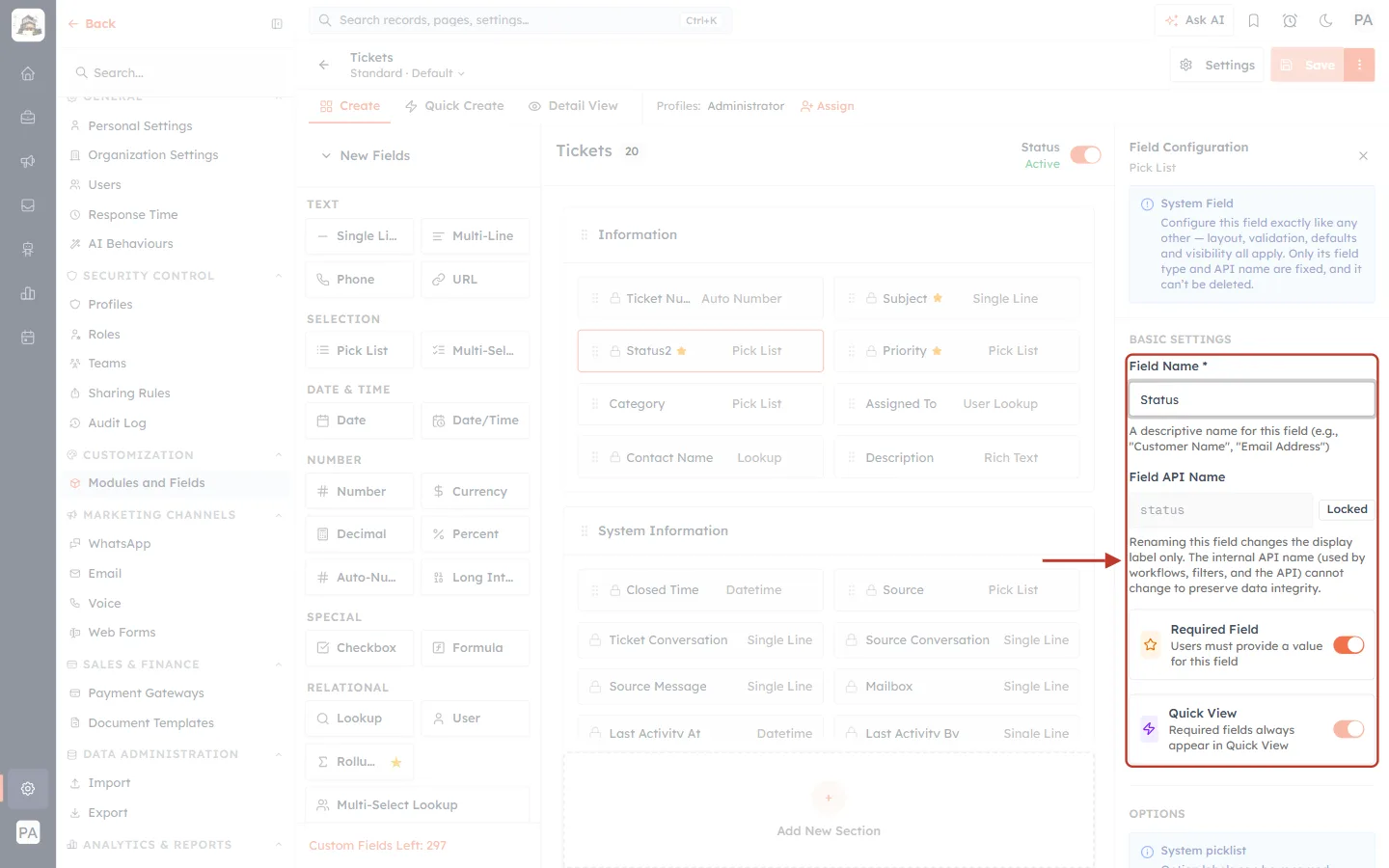The height and width of the screenshot is (868, 1389).
Task: Switch to the Quick Create tab
Action: point(454,106)
